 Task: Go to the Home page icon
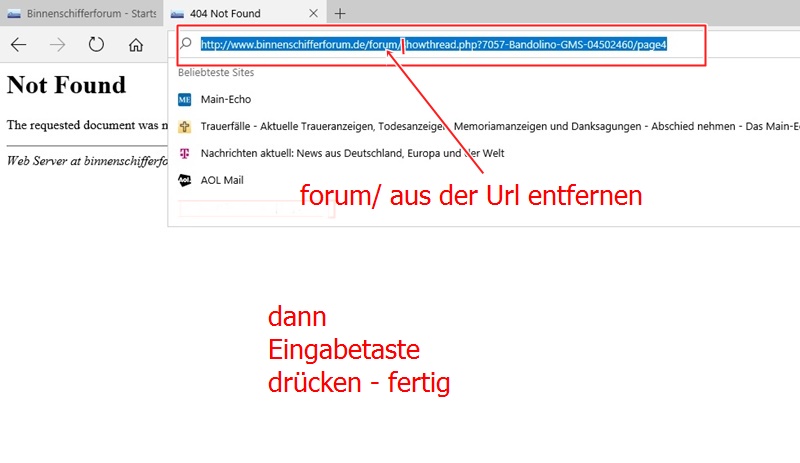(x=136, y=45)
